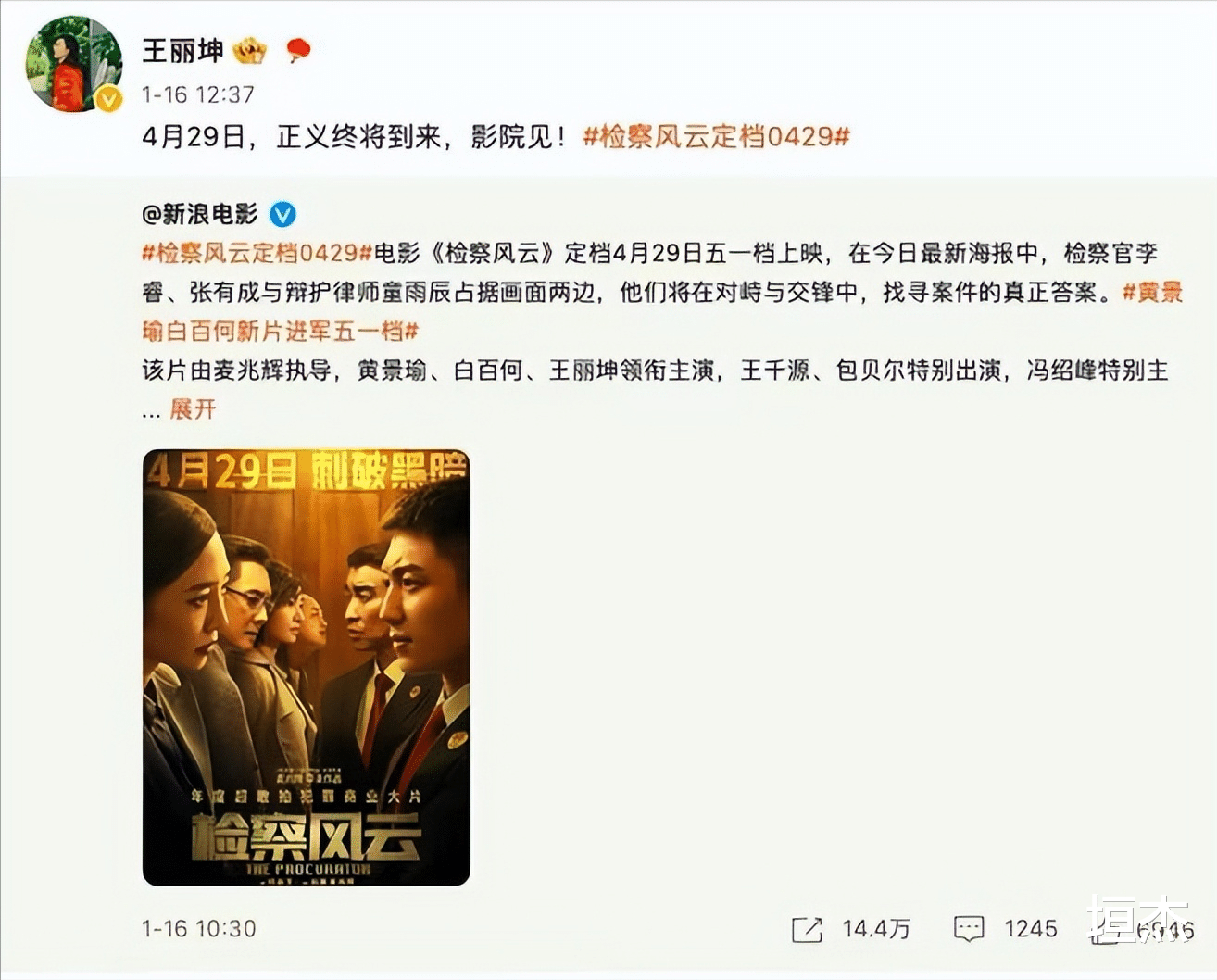This screenshot has width=1217, height=980.
Task: Click the red lantern badge icon
Action: click(298, 50)
